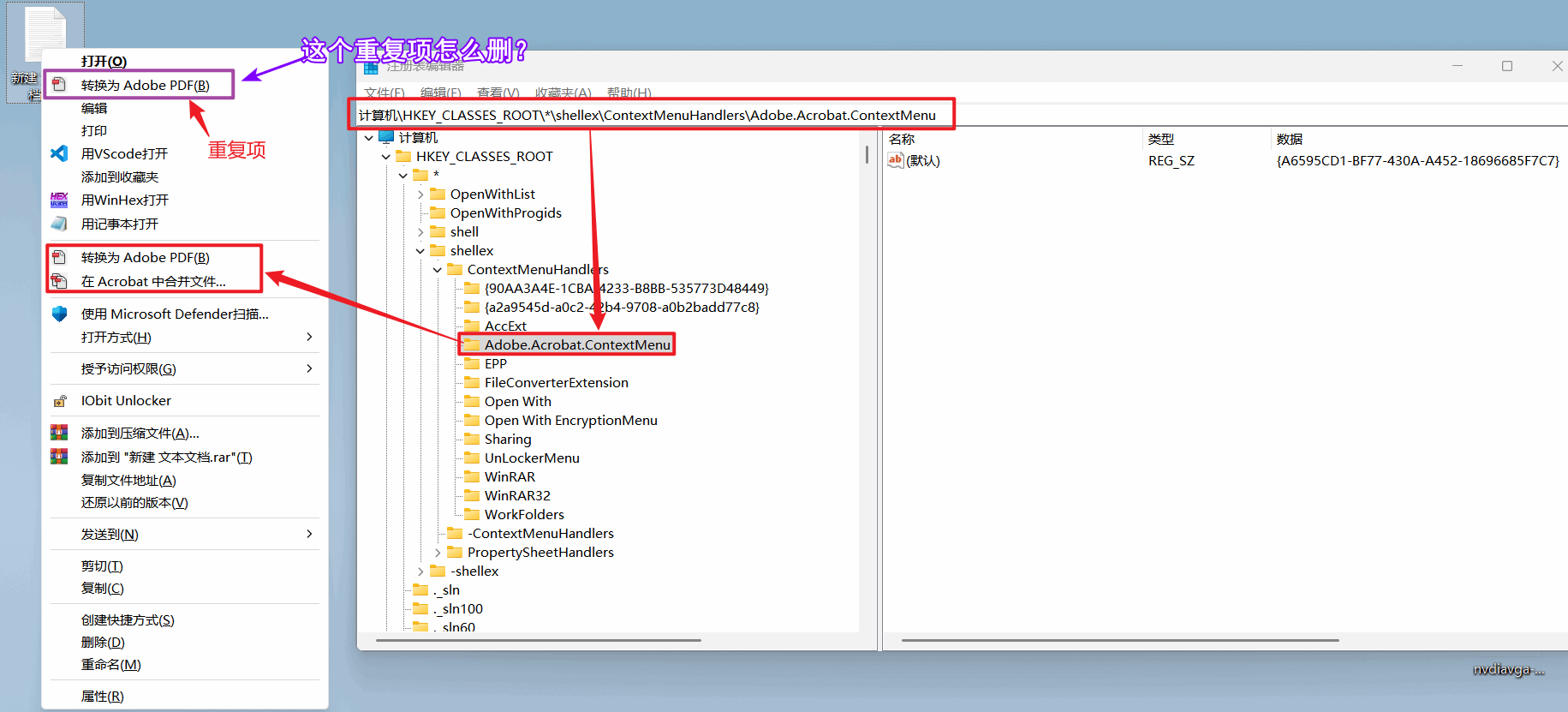1568x712 pixels.
Task: Click the Microsoft Defender shield icon
Action: pos(59,314)
